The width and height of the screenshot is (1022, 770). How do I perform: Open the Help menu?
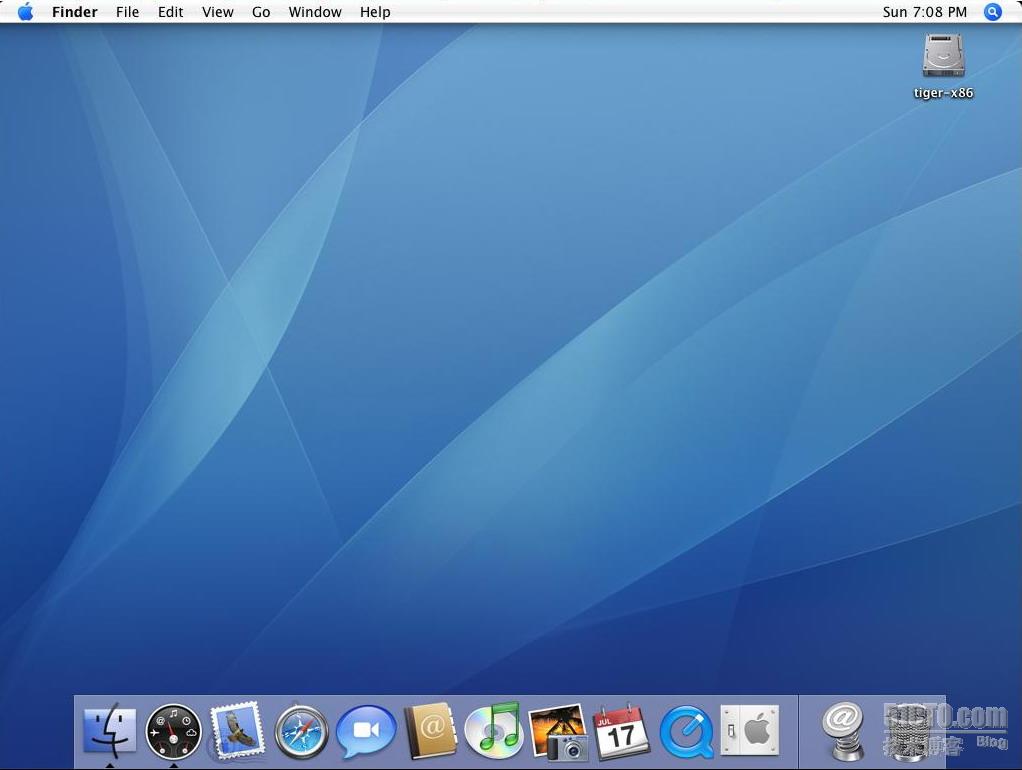pos(375,12)
